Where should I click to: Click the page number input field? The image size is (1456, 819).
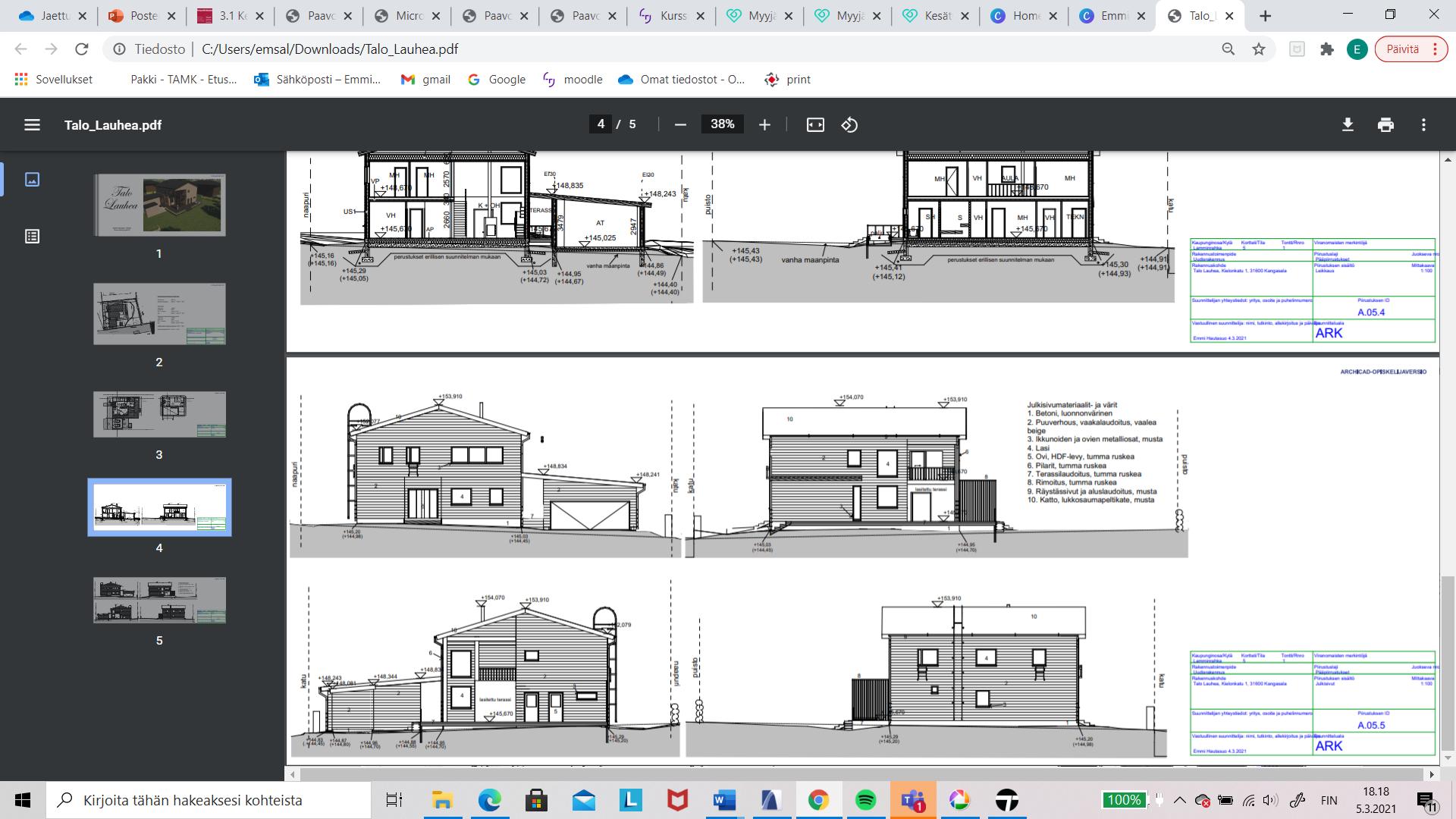coord(601,124)
